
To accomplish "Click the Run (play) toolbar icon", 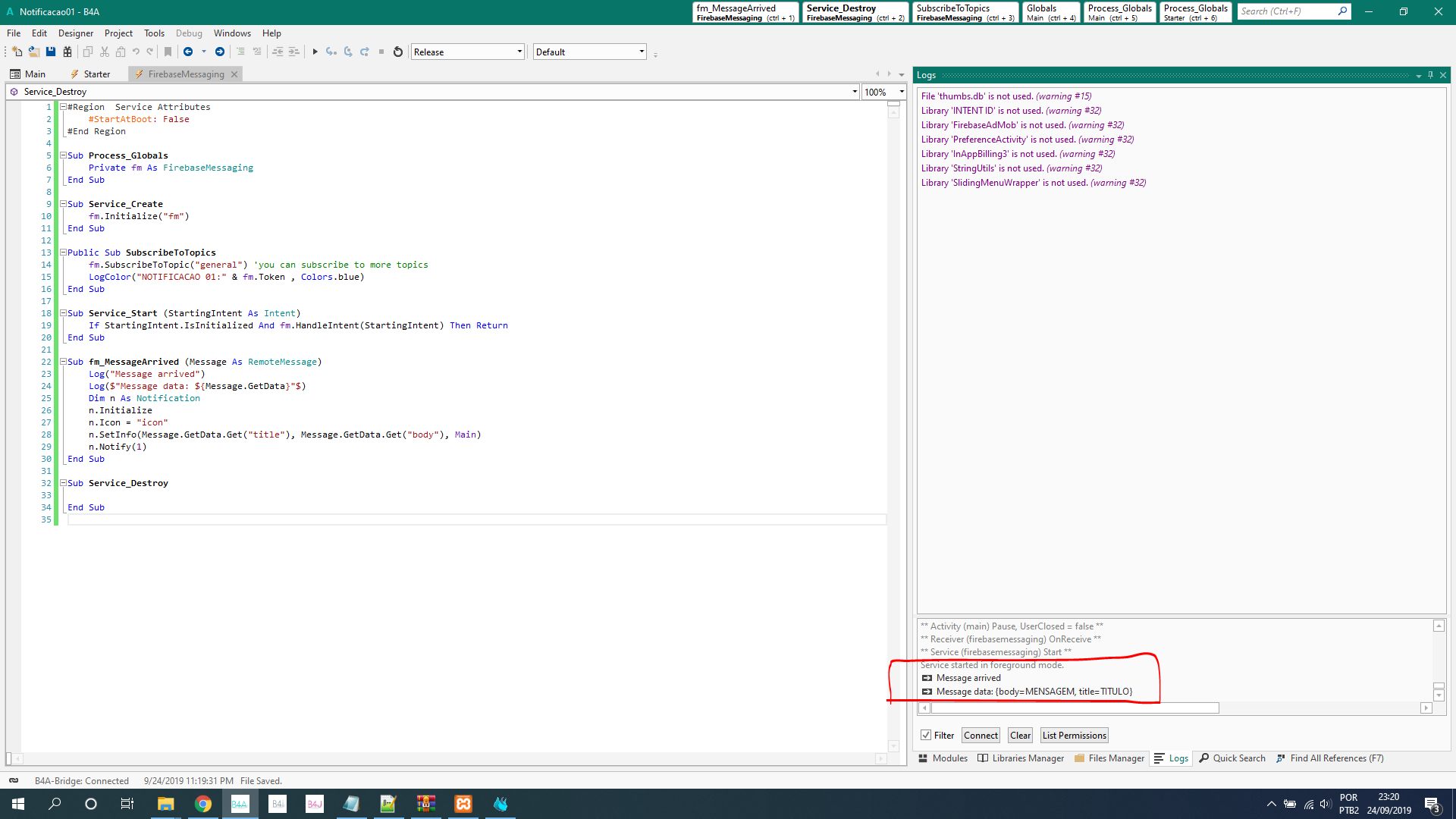I will tap(315, 52).
